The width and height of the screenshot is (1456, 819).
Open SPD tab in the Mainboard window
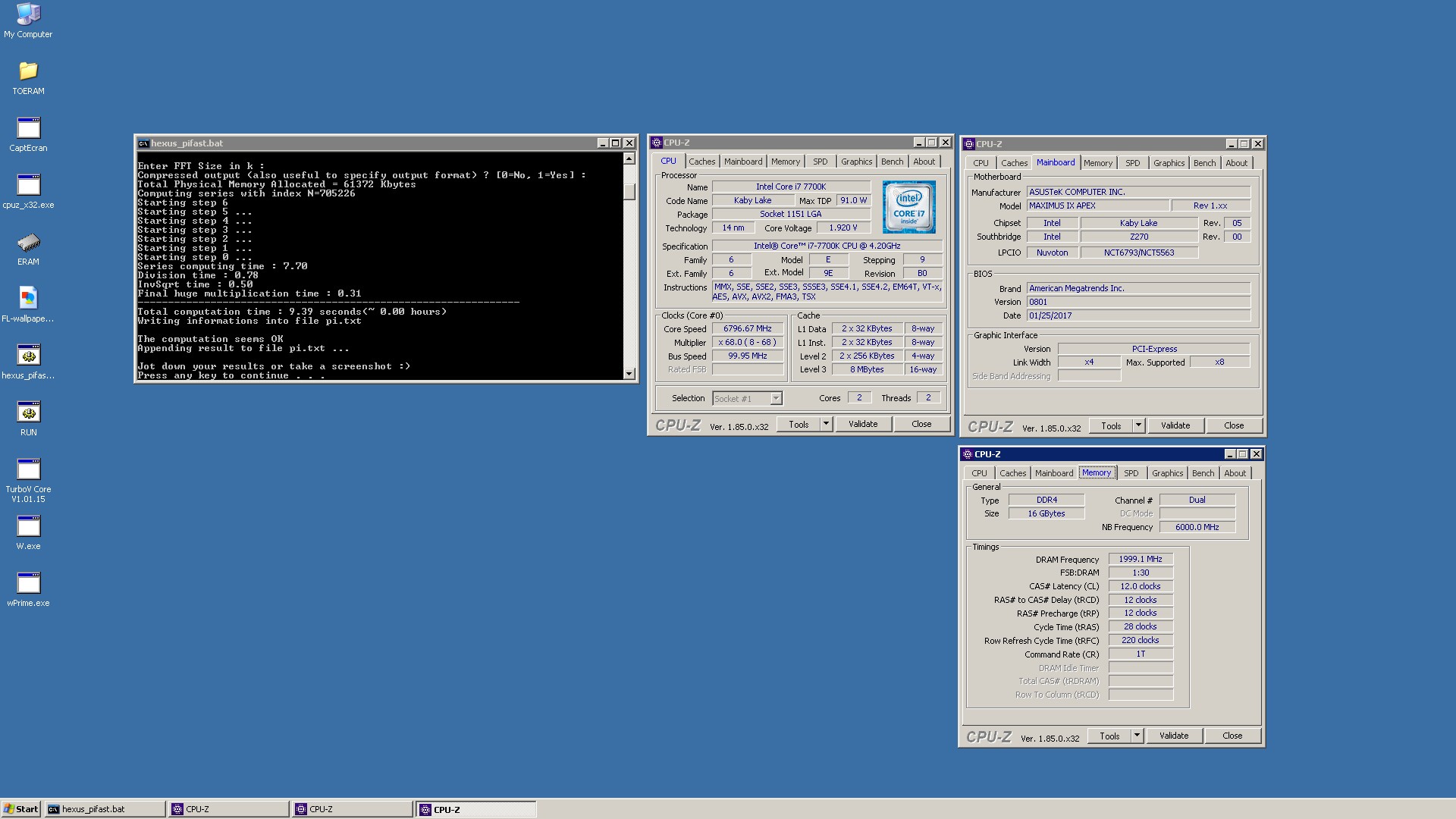click(1132, 163)
